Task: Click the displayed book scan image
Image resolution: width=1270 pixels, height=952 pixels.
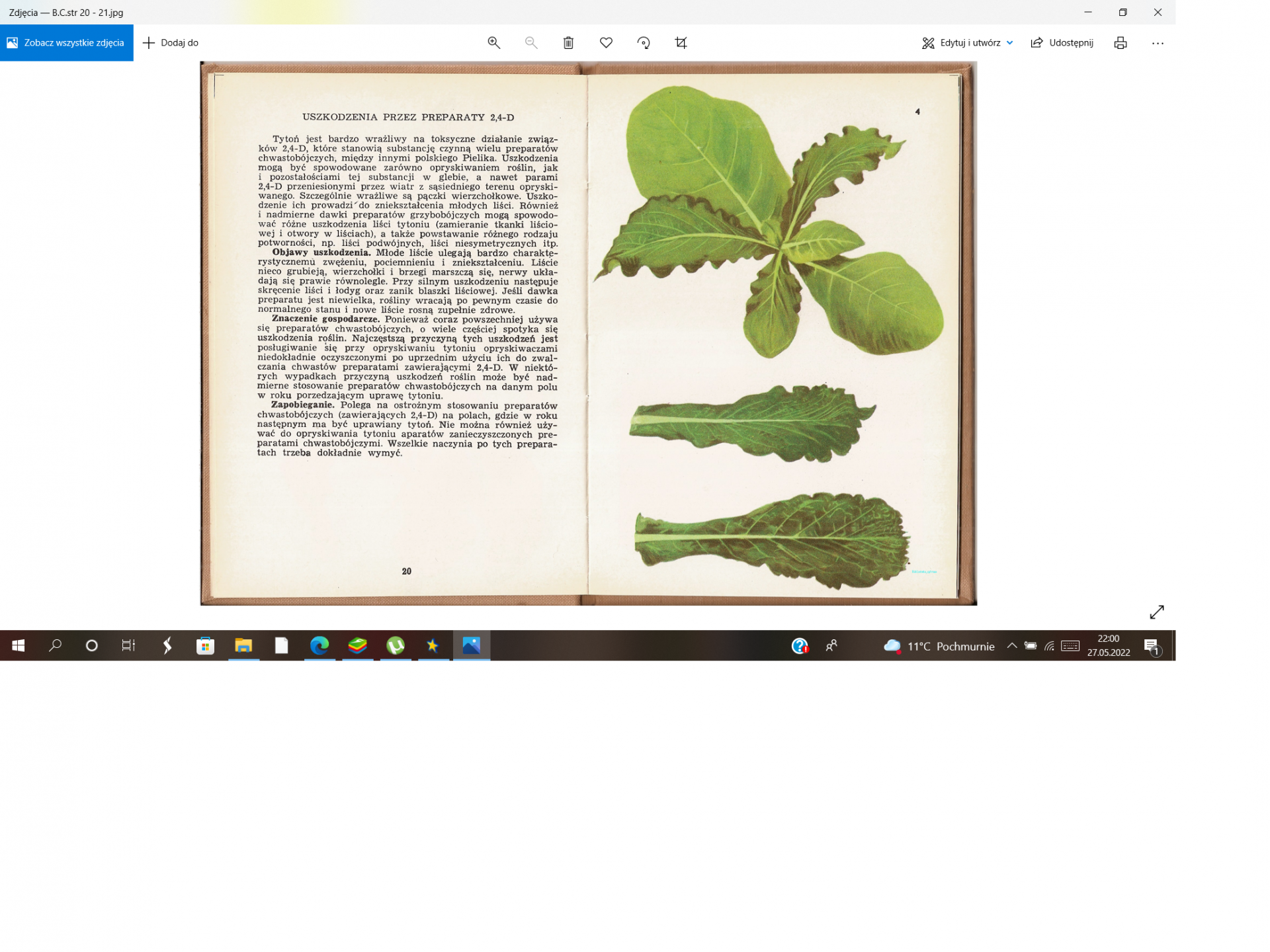Action: 588,333
